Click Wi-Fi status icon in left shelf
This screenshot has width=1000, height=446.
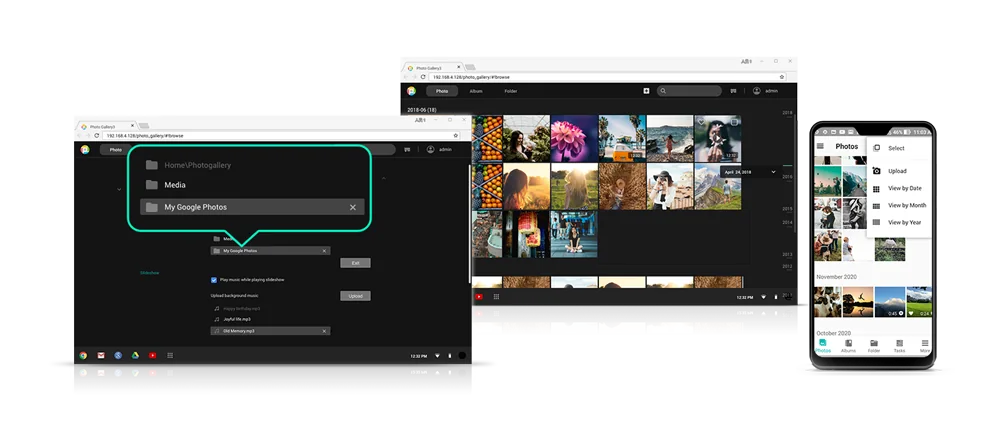(x=437, y=356)
